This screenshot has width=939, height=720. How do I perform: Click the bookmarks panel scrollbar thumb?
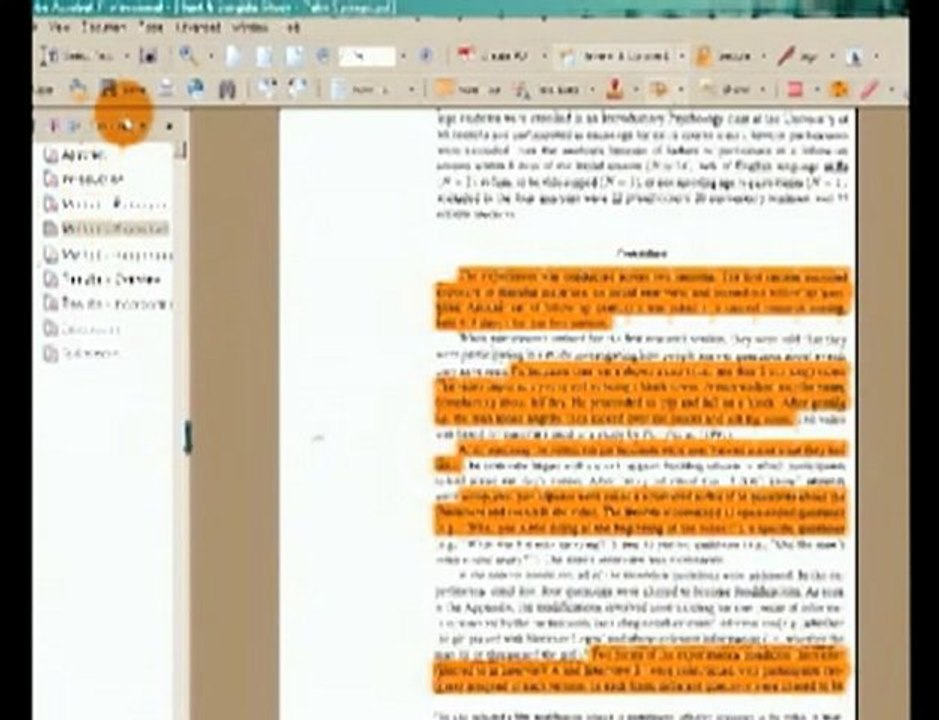[180, 150]
